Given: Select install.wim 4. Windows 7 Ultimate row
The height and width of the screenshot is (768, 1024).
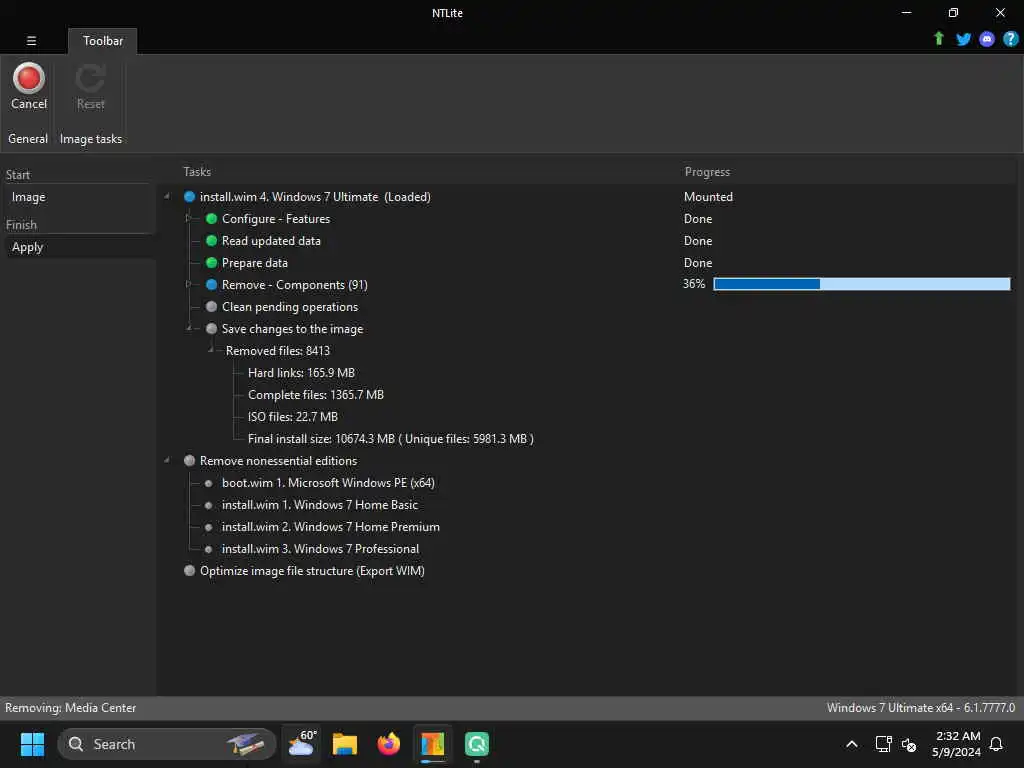Looking at the screenshot, I should [x=315, y=197].
